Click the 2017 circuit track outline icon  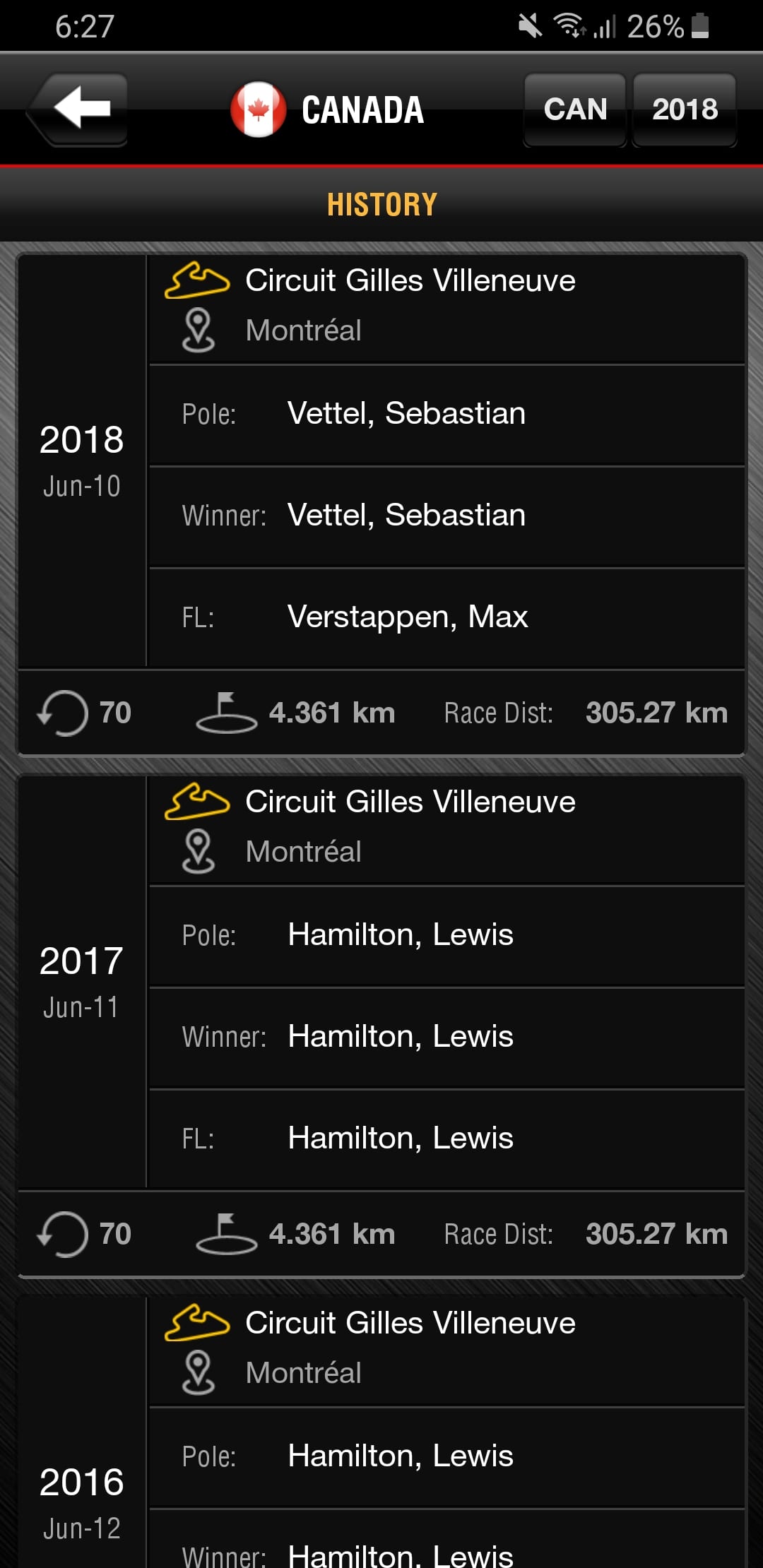(197, 802)
